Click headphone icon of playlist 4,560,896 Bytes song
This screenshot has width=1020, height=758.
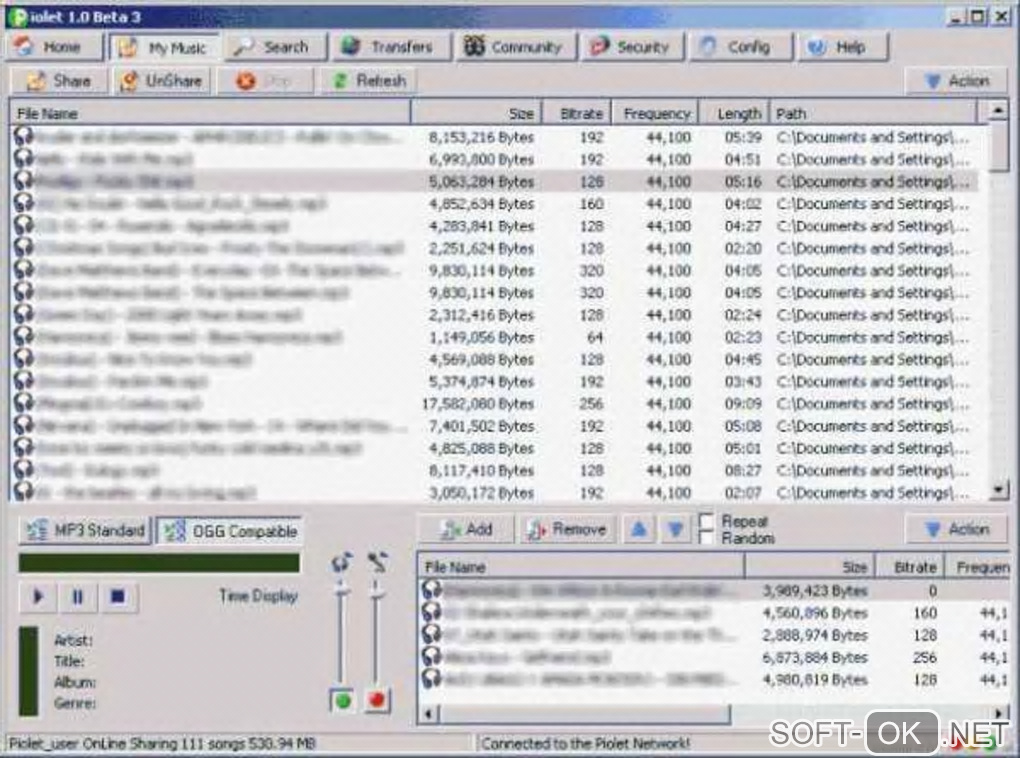pos(431,612)
